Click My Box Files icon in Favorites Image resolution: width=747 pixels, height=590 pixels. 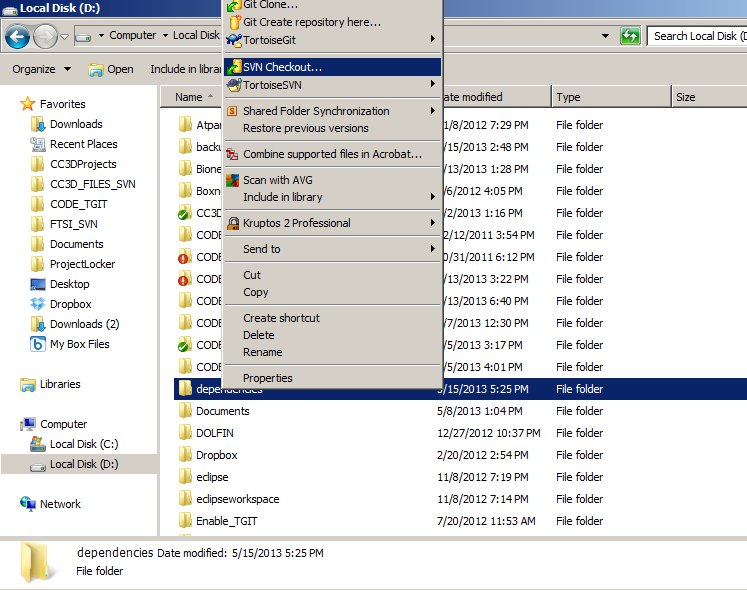[38, 344]
